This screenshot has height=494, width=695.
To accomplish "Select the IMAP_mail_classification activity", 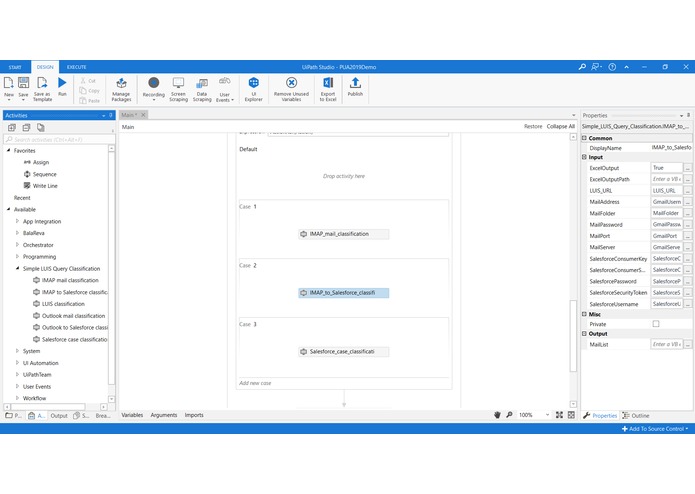I will (344, 234).
